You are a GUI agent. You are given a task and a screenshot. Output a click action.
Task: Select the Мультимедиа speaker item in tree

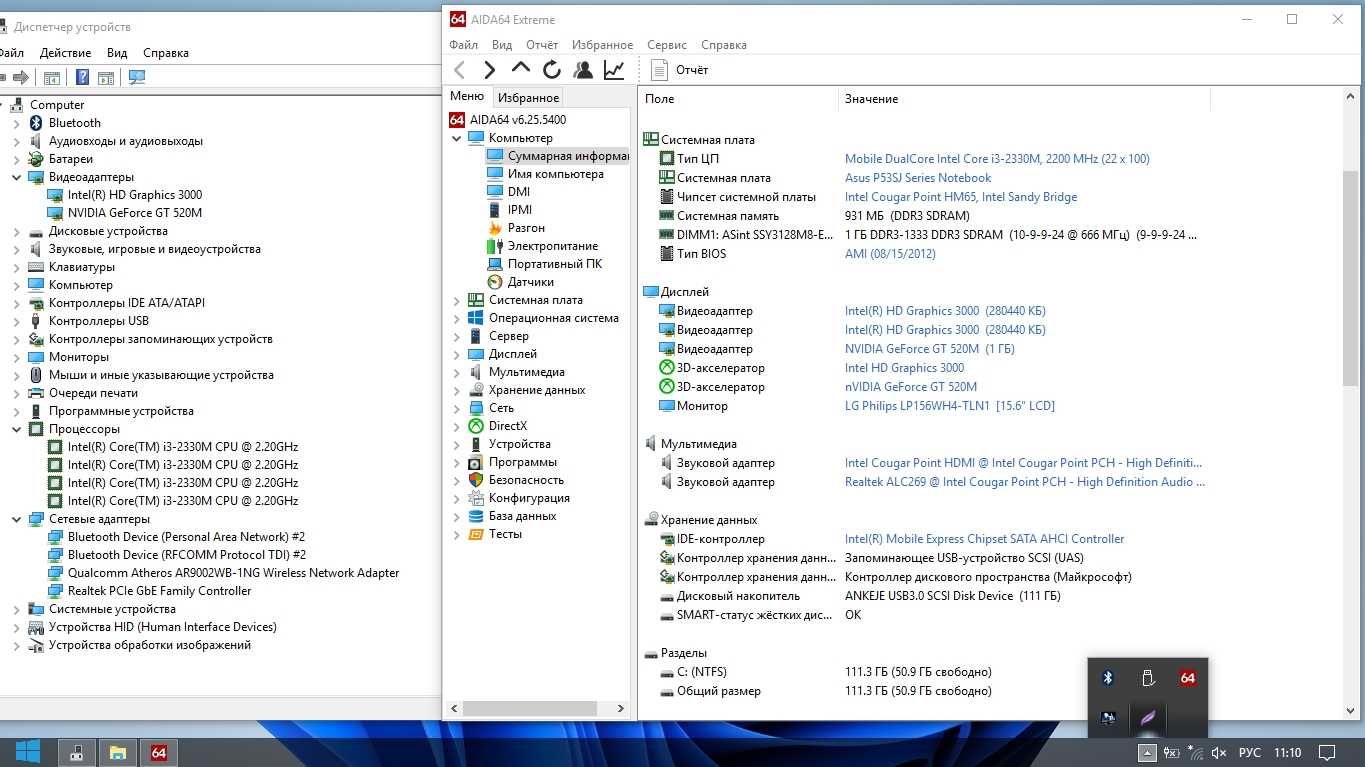pyautogui.click(x=516, y=372)
